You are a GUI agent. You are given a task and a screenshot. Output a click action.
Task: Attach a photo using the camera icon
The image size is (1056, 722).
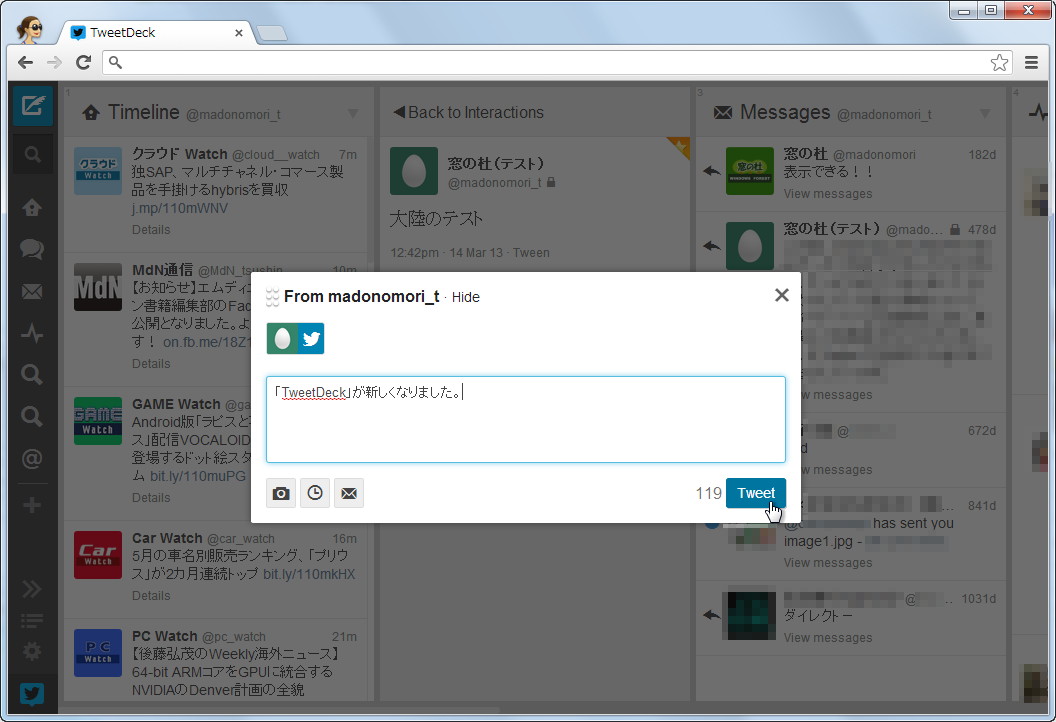(281, 493)
